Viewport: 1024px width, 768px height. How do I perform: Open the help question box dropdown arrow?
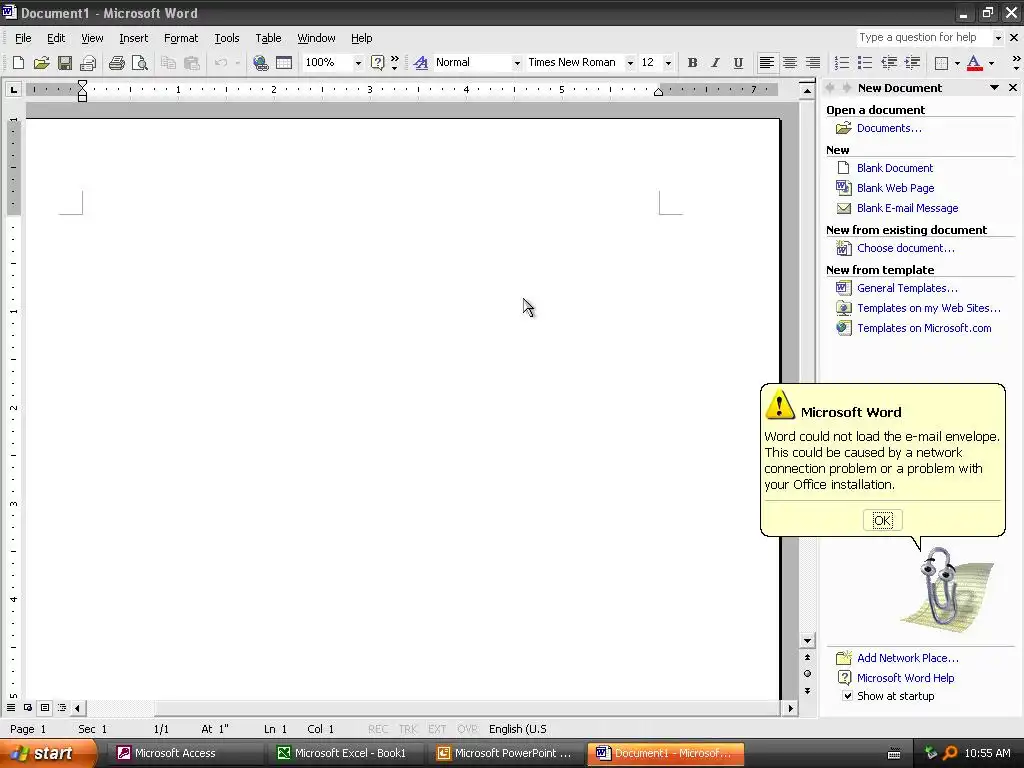coord(997,38)
